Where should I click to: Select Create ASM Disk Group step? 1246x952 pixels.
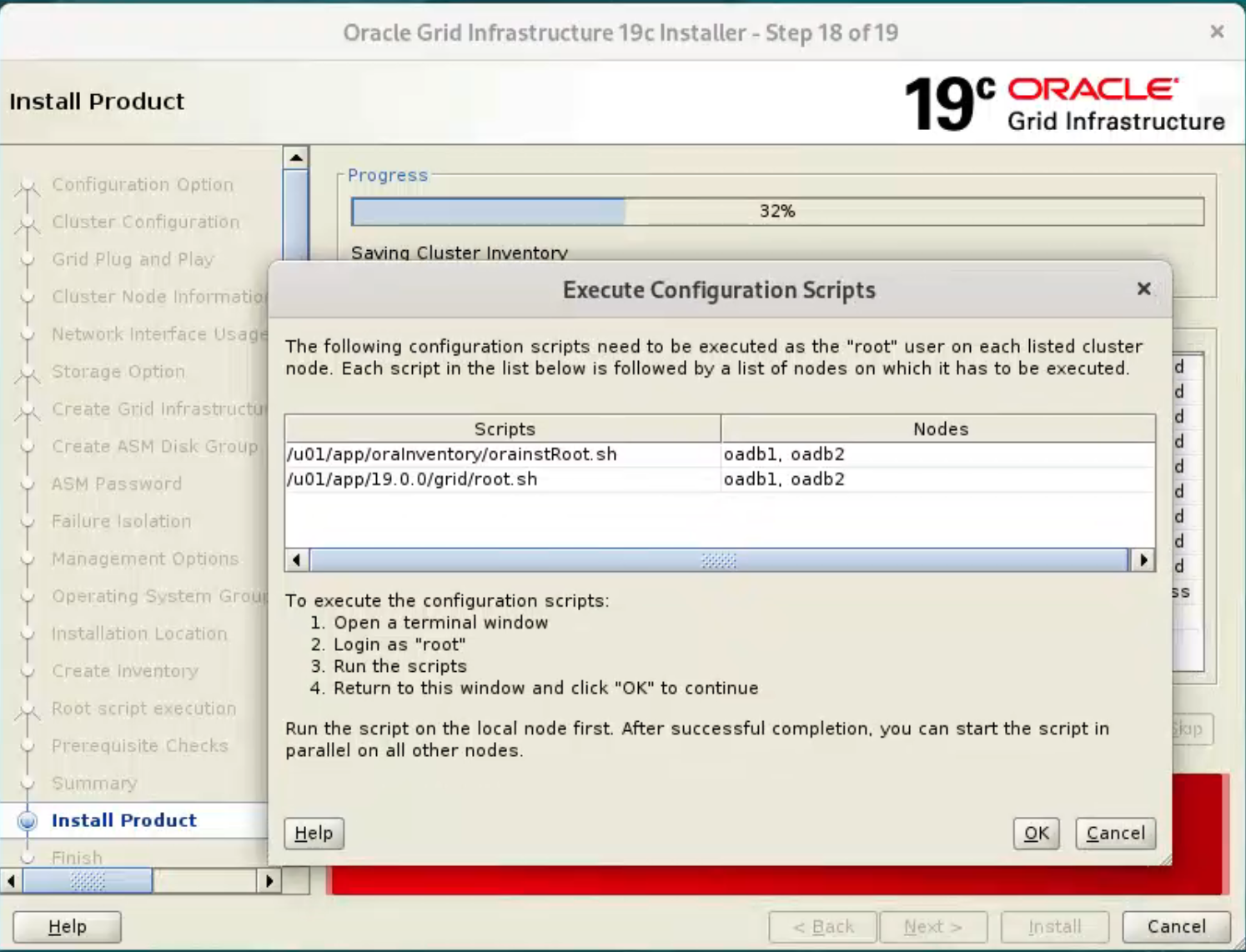(154, 446)
